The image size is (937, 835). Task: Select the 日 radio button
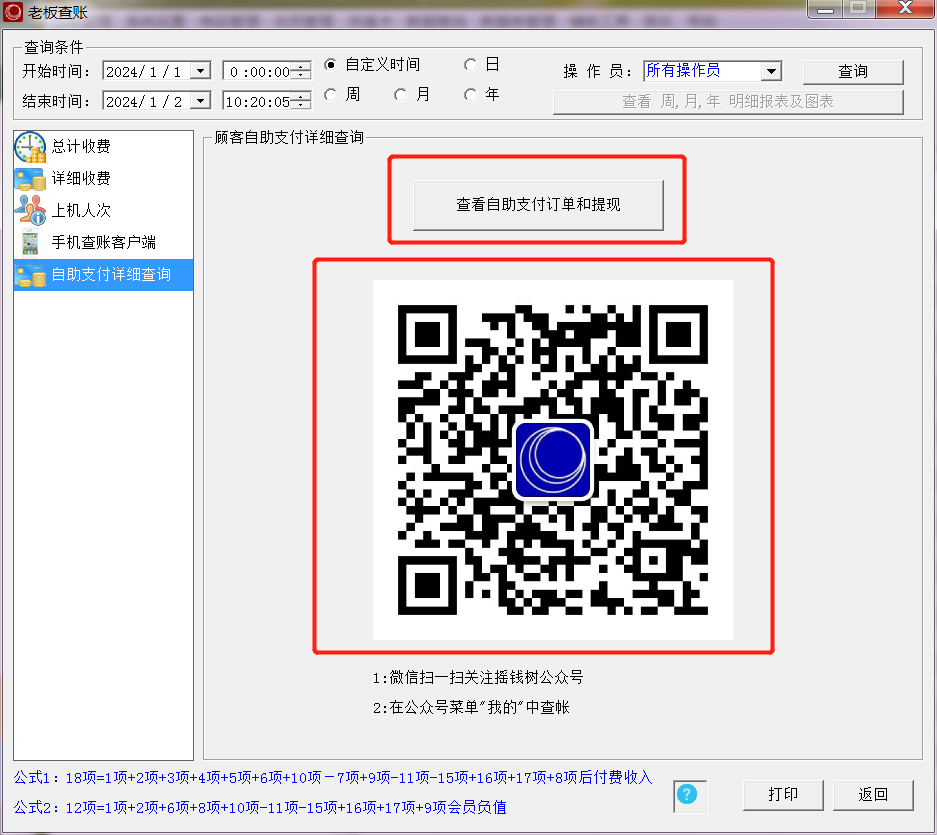pyautogui.click(x=470, y=64)
